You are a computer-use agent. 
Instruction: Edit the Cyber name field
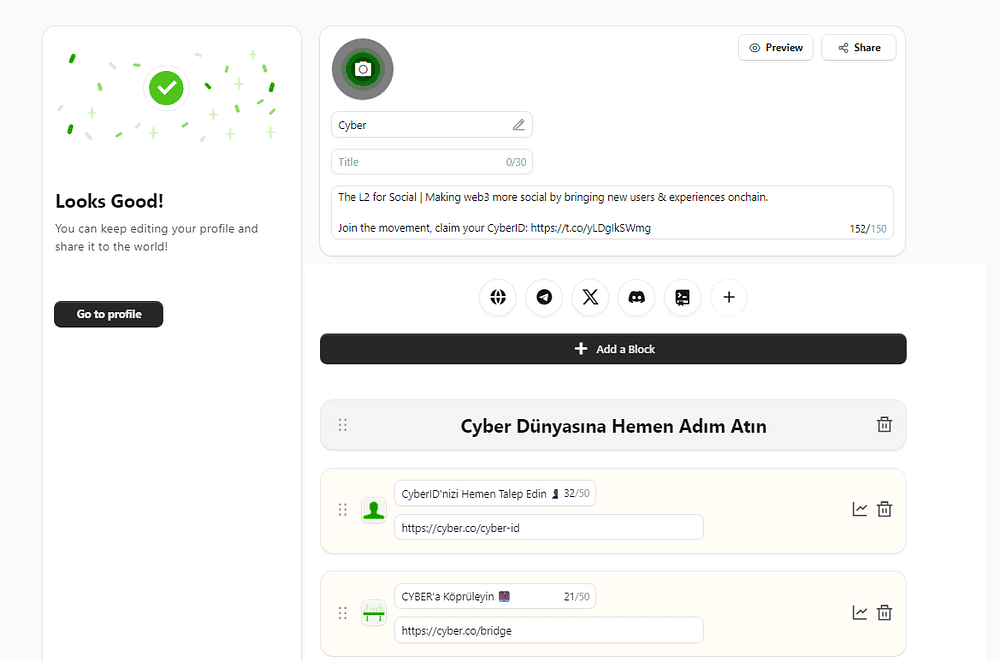pyautogui.click(x=432, y=125)
